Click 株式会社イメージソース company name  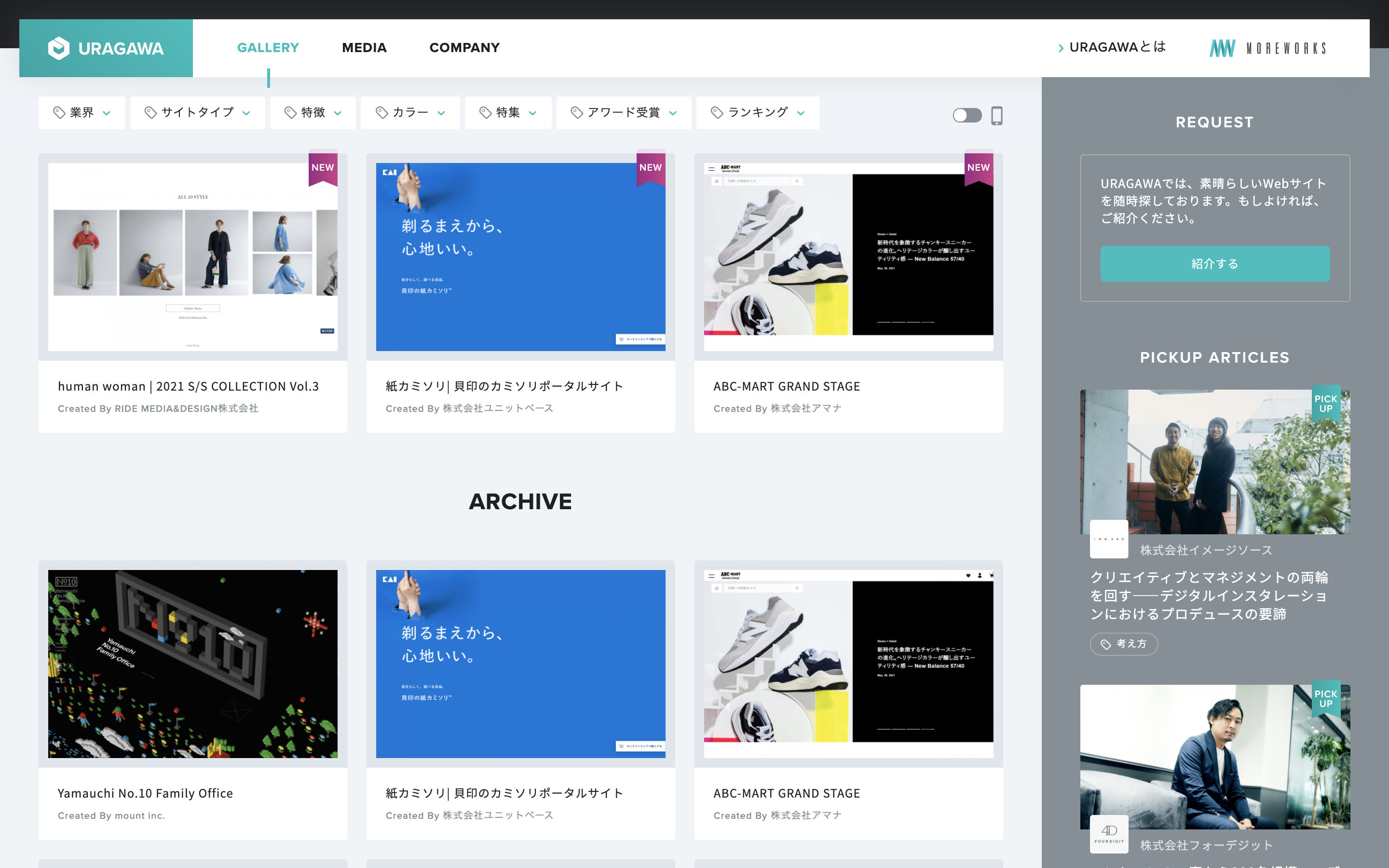pos(1206,550)
